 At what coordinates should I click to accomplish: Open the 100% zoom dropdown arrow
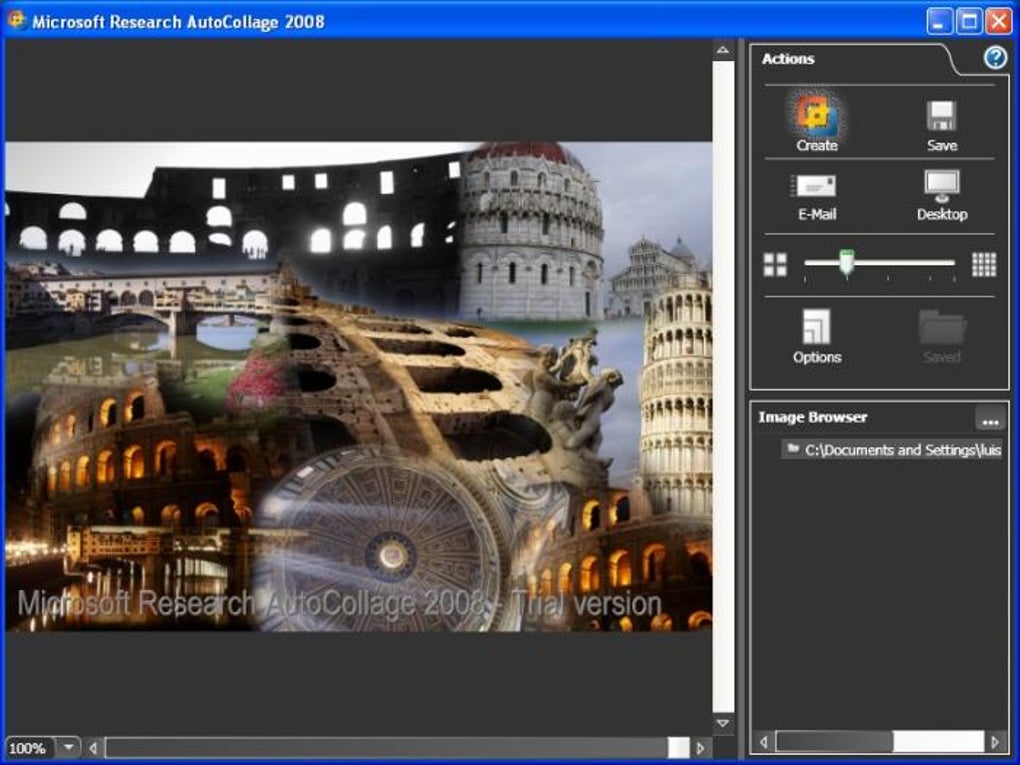pyautogui.click(x=68, y=747)
